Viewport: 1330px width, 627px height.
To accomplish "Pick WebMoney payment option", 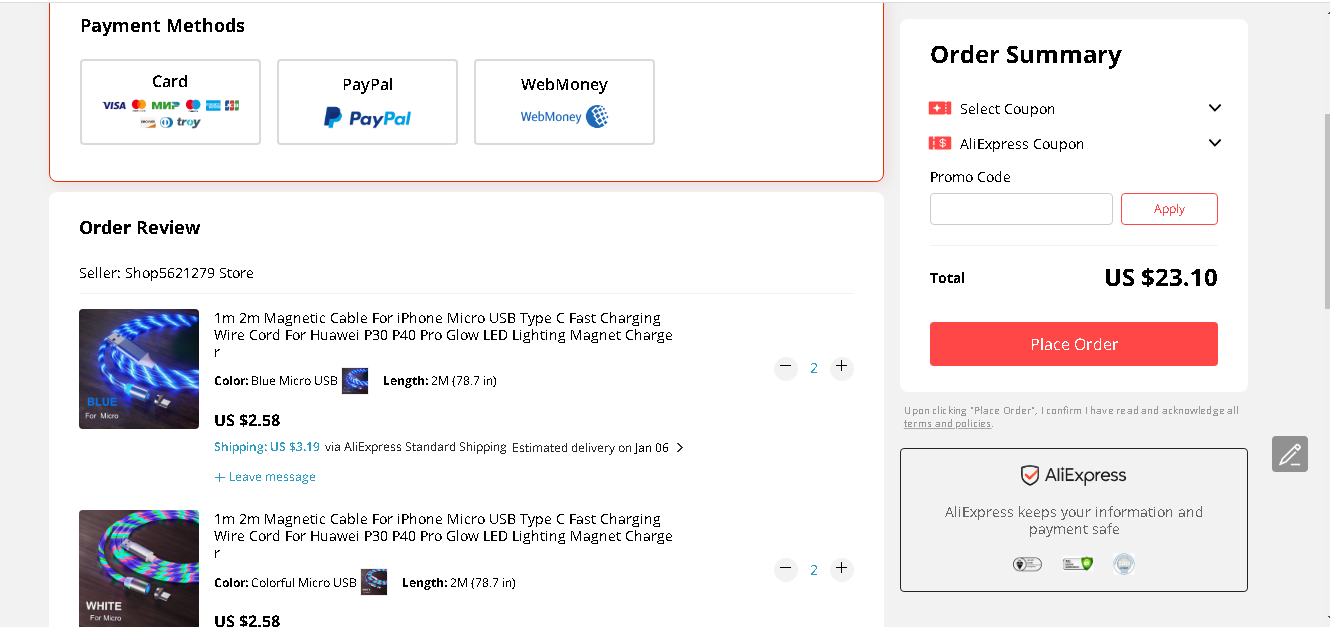I will coord(564,102).
